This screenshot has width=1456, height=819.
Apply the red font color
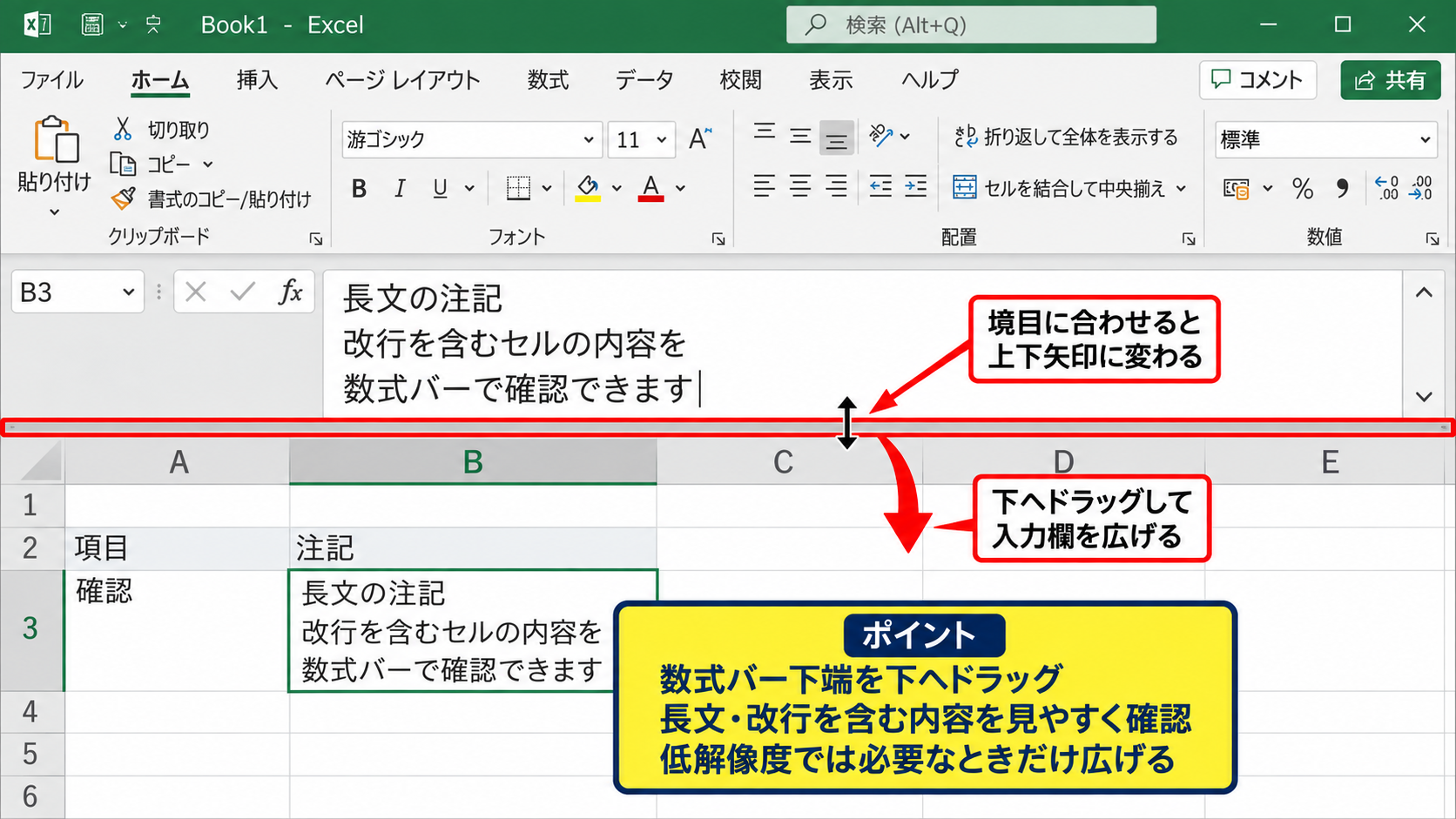tap(650, 188)
